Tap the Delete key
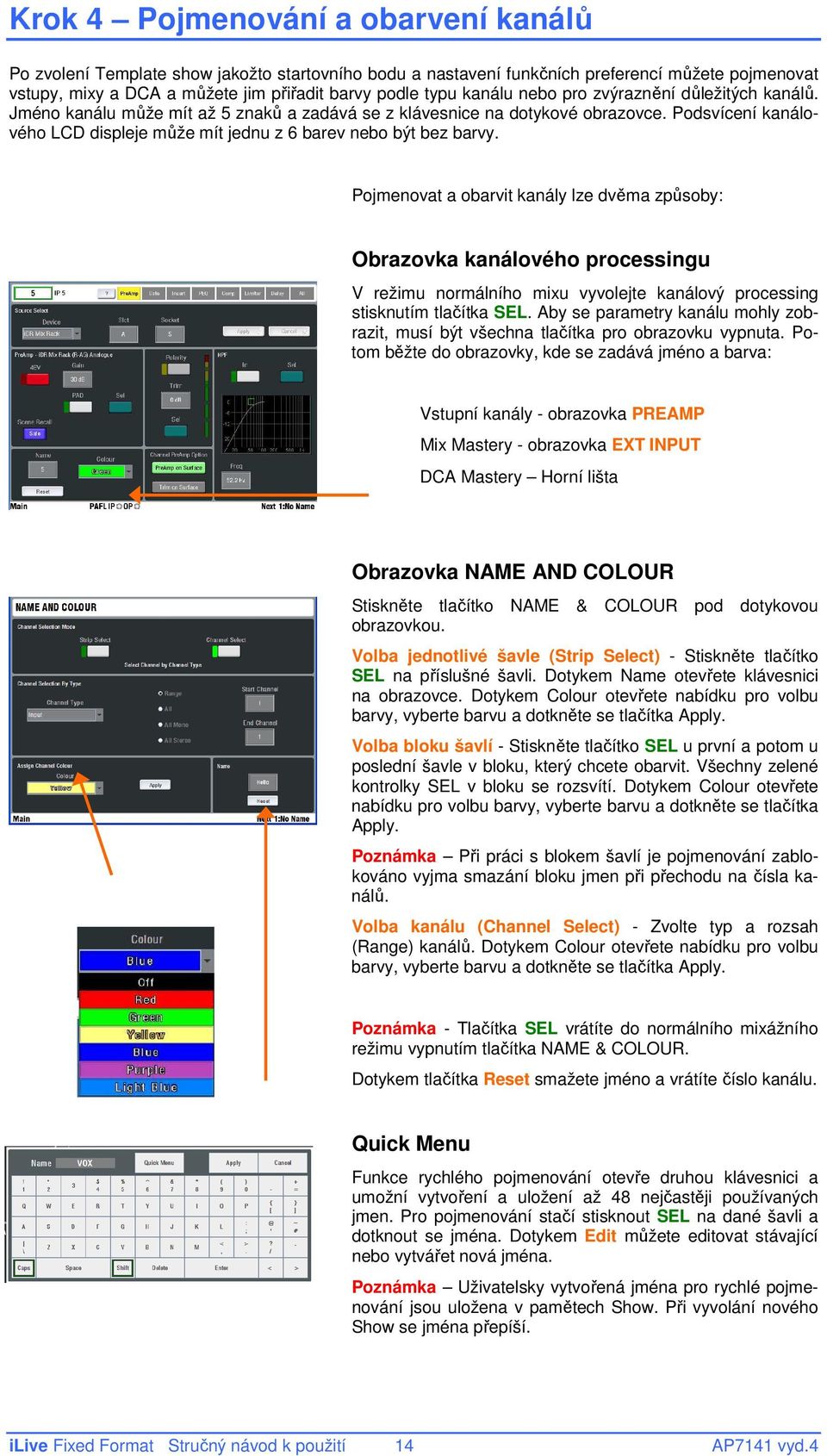The height and width of the screenshot is (1456, 827). pos(159,1268)
